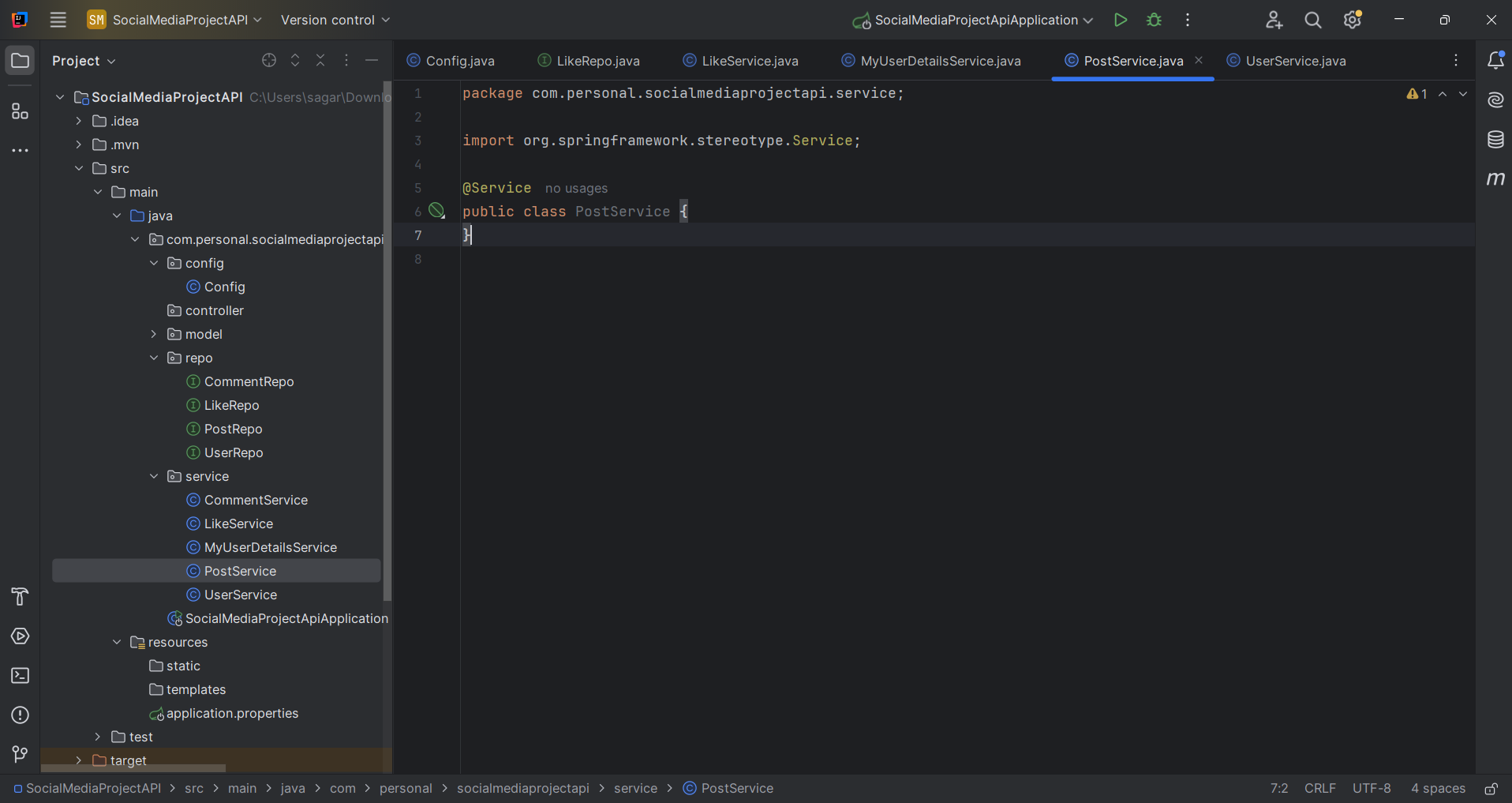Collapse the src folder
1512x803 pixels.
(x=79, y=168)
